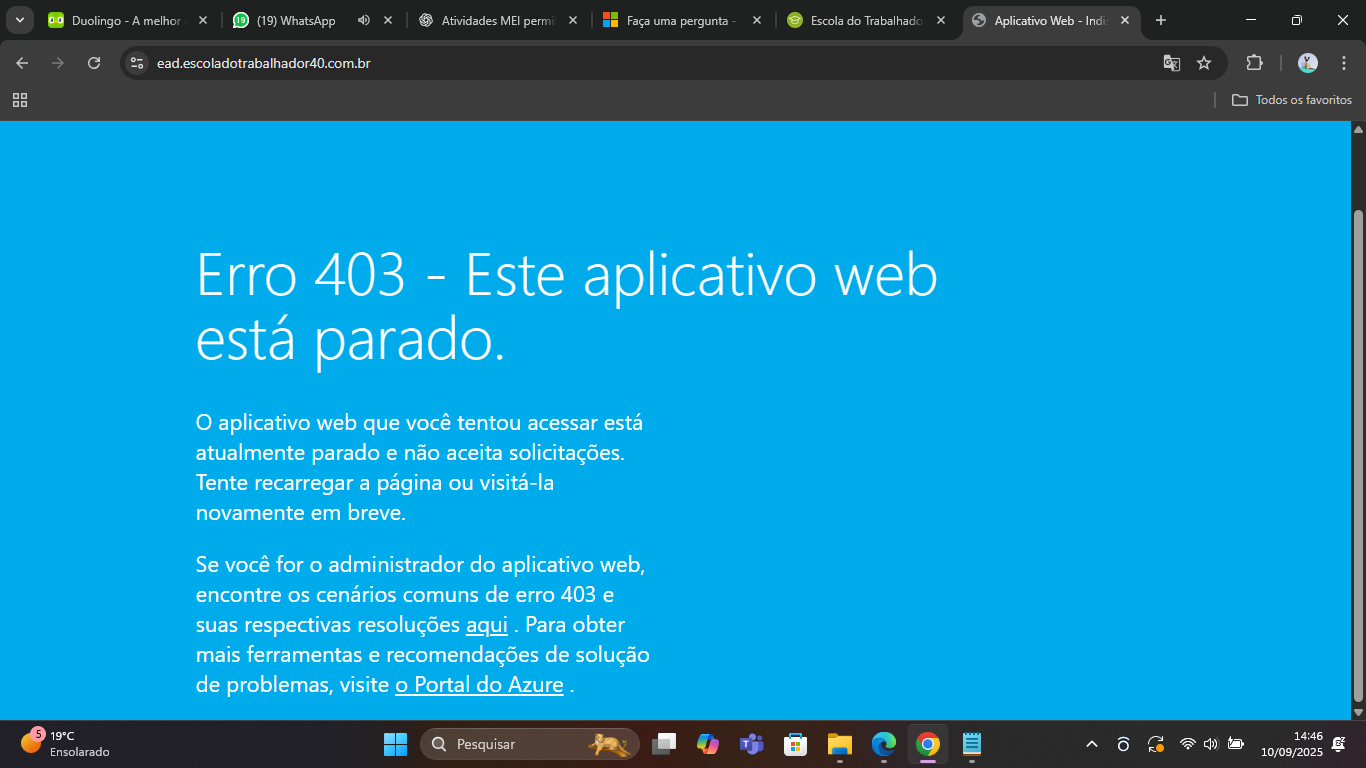The width and height of the screenshot is (1366, 768).
Task: Switch to the Faça uma pergunta tab
Action: tap(682, 20)
